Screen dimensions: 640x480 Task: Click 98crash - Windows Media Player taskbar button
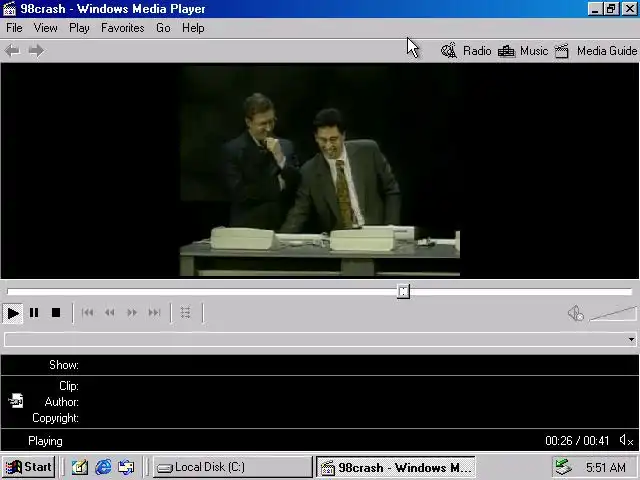tap(396, 467)
